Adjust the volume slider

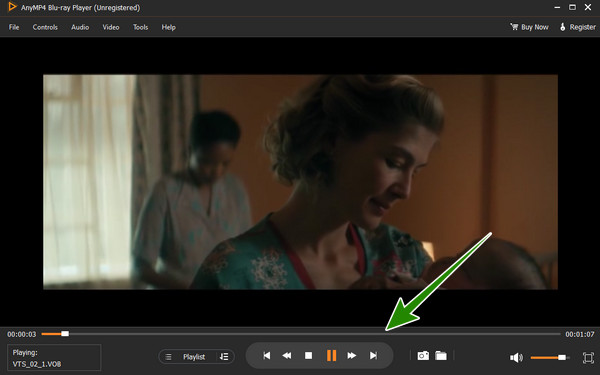[x=549, y=357]
